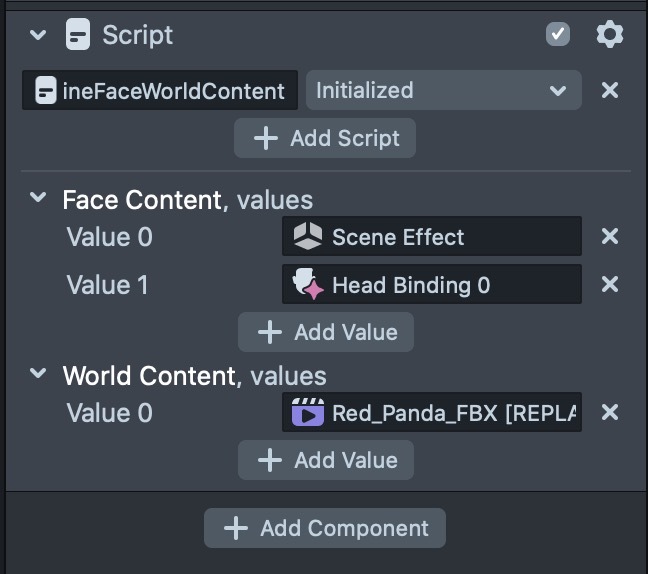Collapse the World Content values list
This screenshot has height=574, width=648.
[38, 375]
